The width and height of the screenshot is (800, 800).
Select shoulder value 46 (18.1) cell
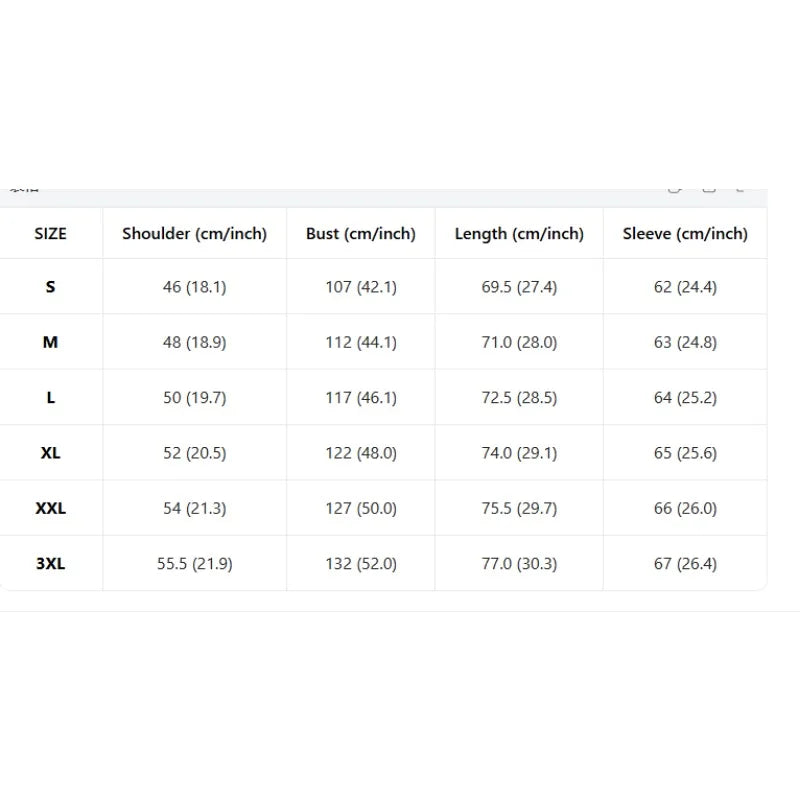[194, 286]
